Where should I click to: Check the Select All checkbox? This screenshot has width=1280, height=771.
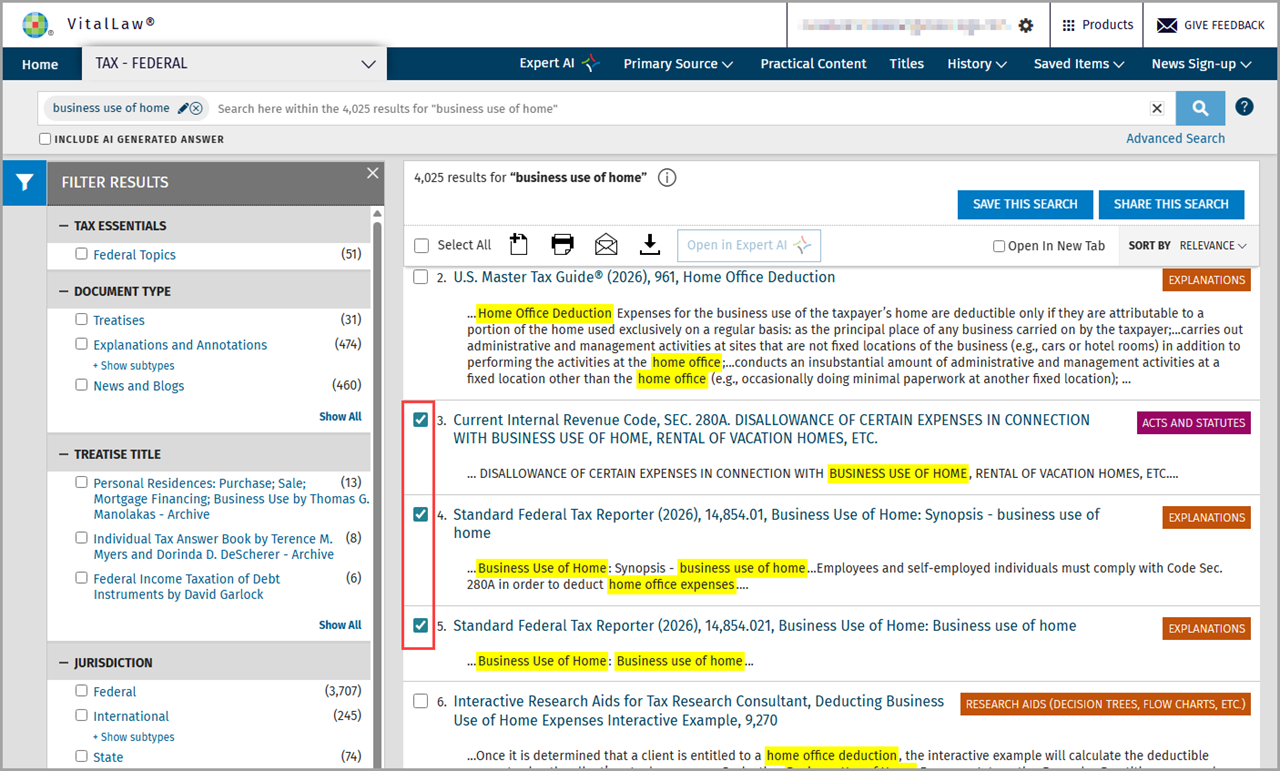(421, 245)
